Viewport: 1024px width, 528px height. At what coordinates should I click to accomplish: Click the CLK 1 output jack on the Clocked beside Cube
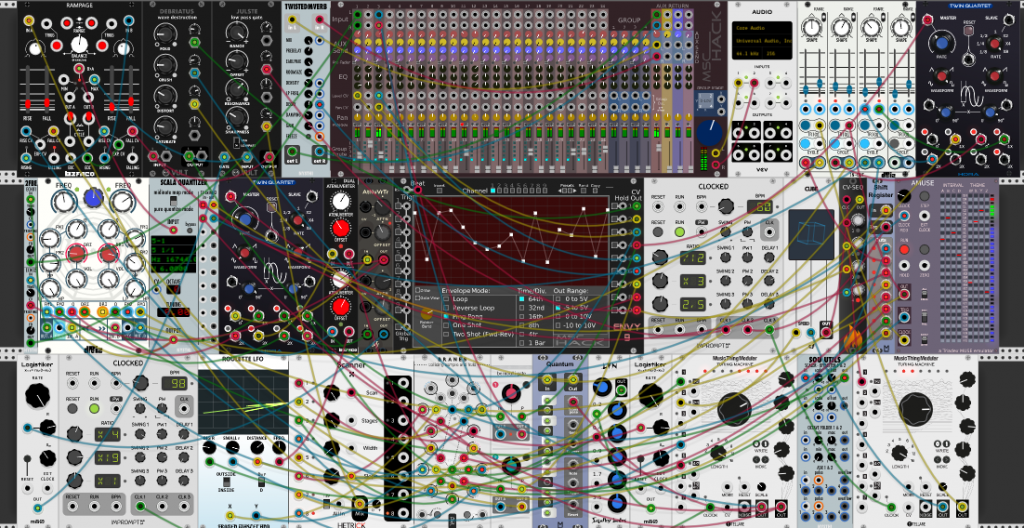[726, 329]
